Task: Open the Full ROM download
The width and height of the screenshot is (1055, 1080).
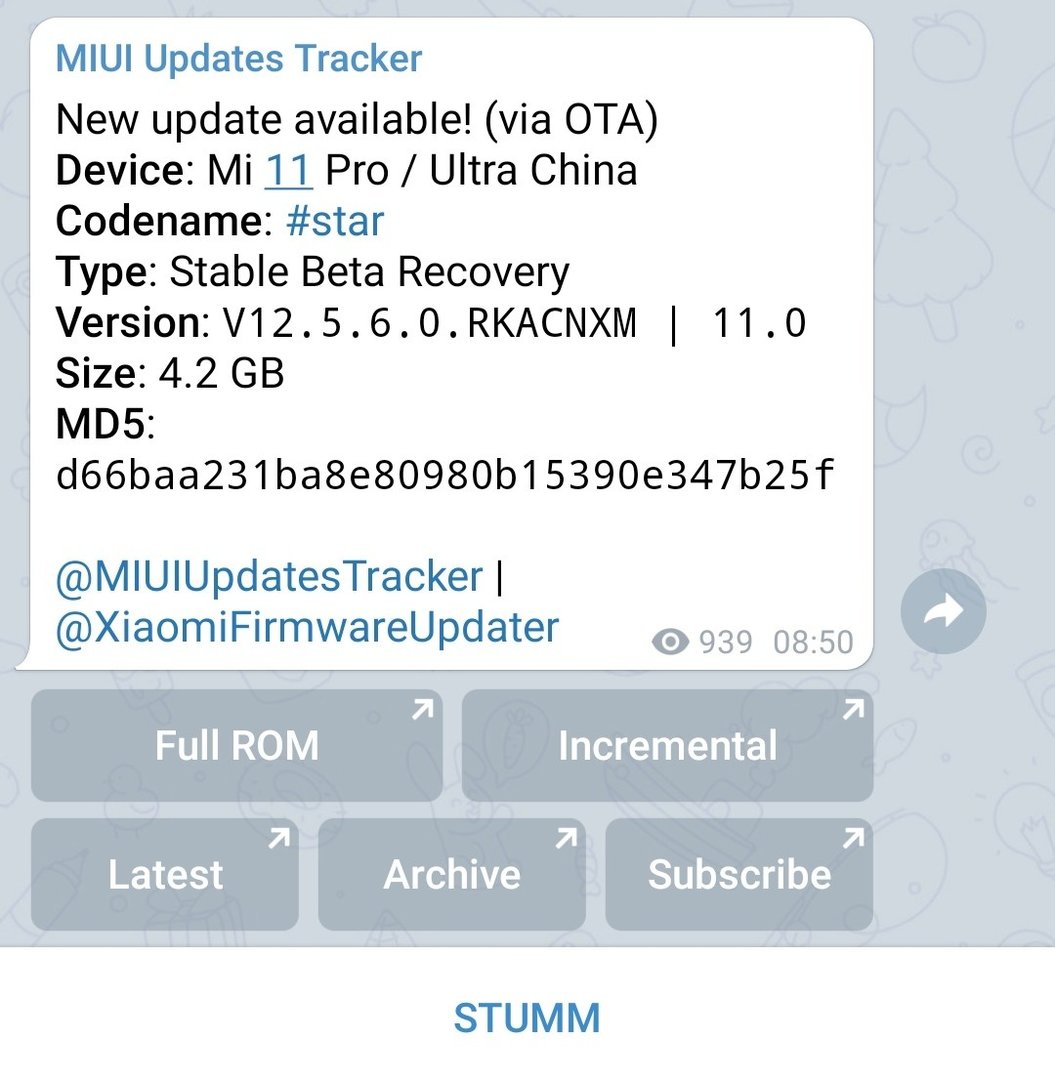Action: (x=237, y=745)
